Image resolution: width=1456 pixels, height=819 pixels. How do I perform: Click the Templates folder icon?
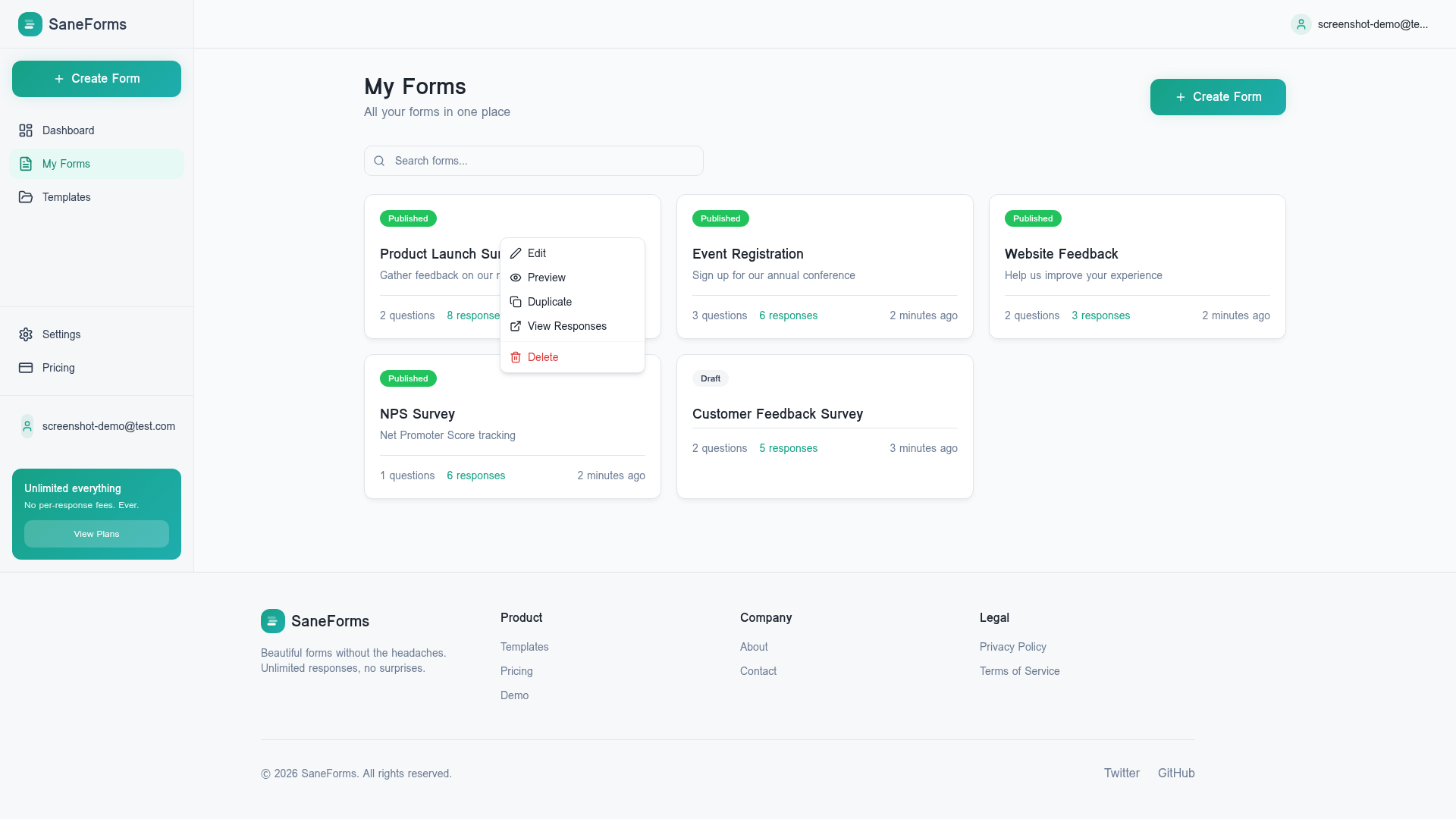26,197
